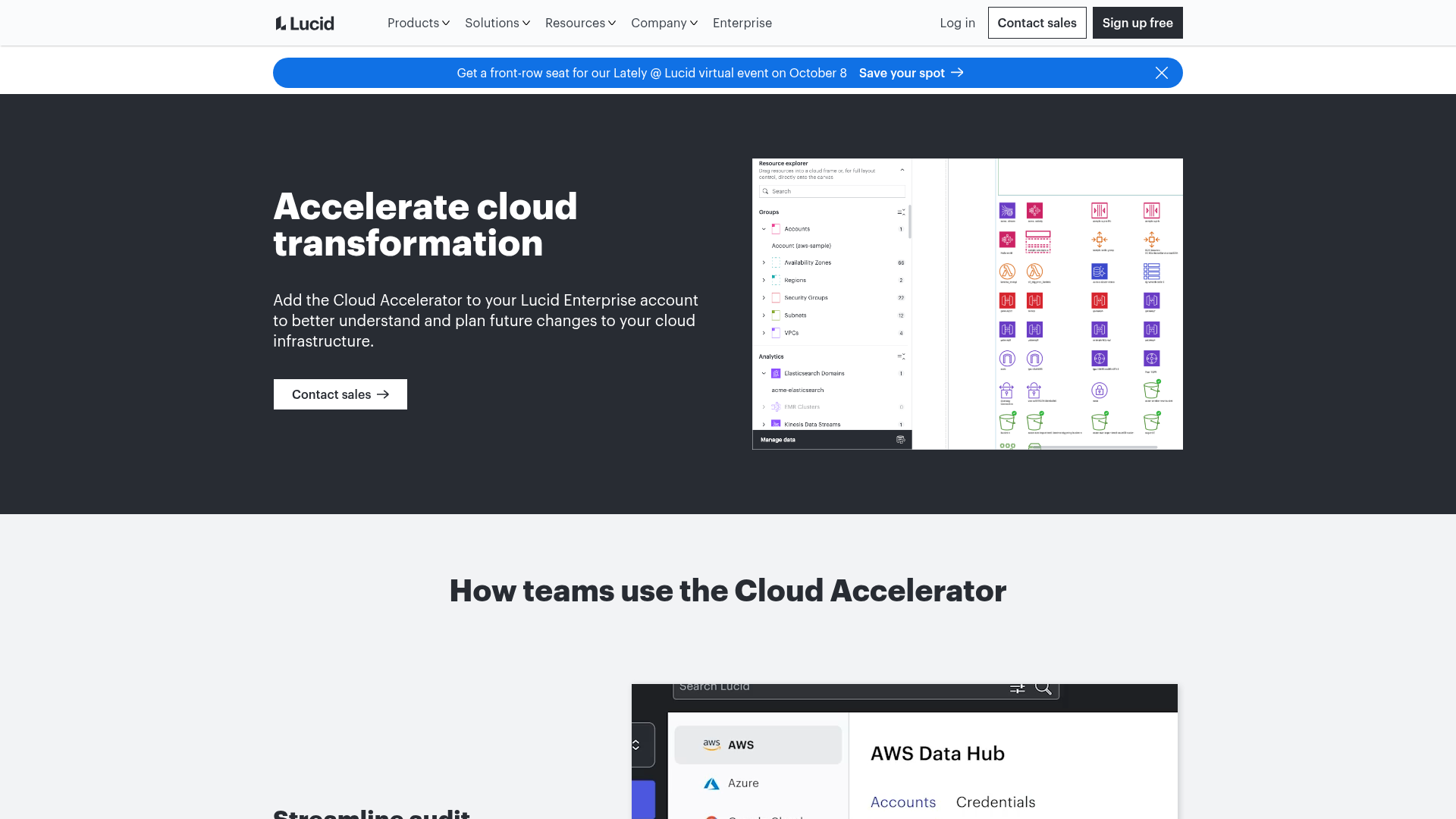This screenshot has height=819, width=1456.
Task: Click the Azure logo icon
Action: [711, 784]
